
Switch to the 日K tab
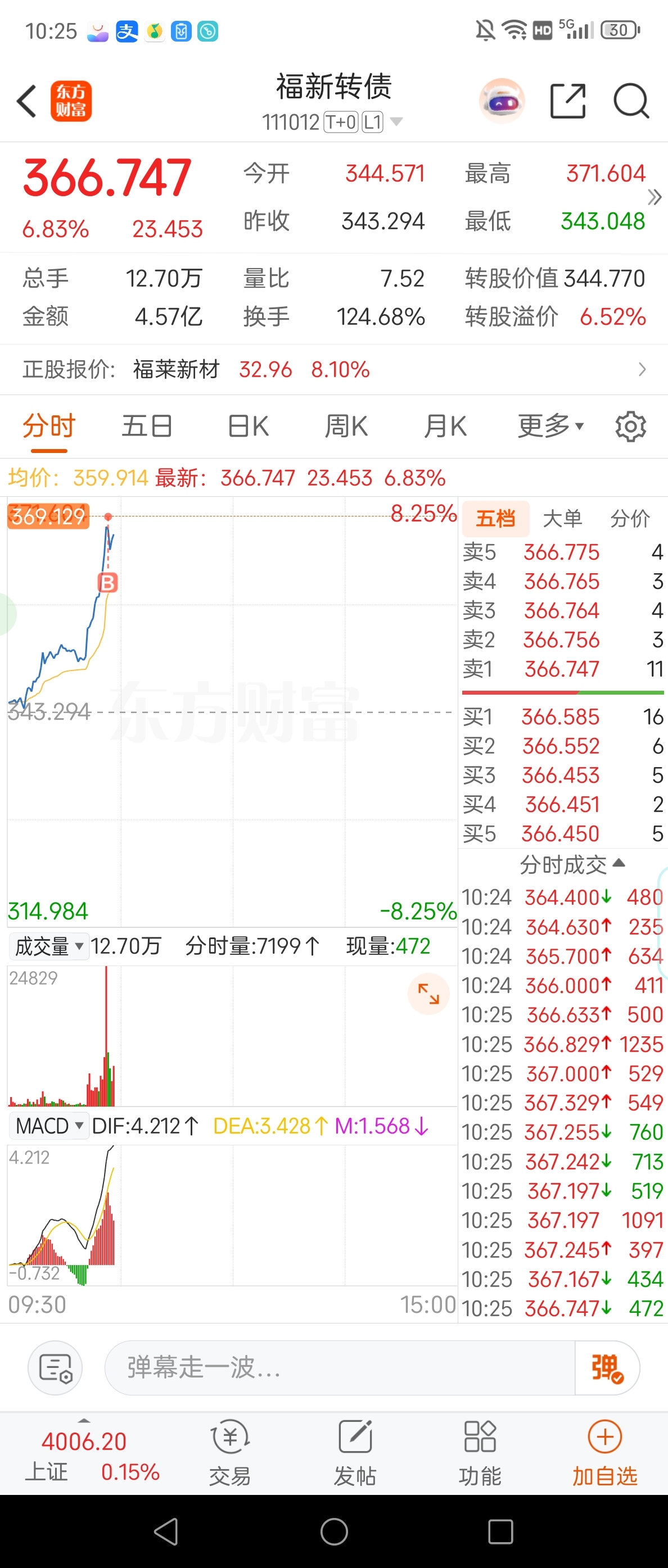248,426
